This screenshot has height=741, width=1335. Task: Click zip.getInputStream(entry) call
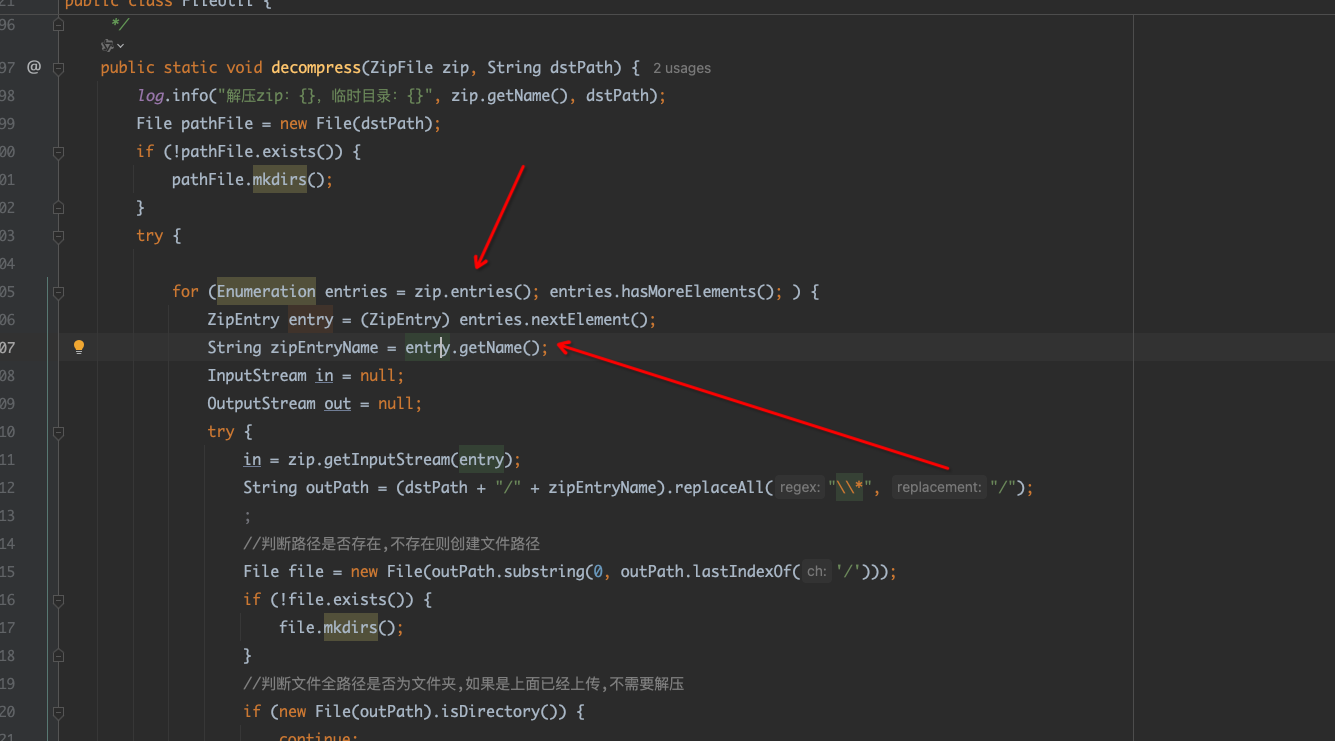(x=400, y=459)
